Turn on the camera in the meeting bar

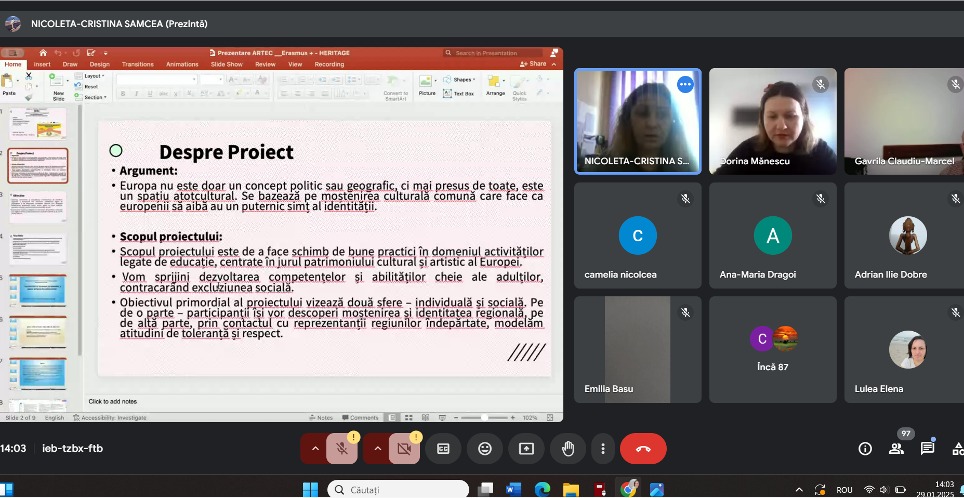tap(404, 449)
